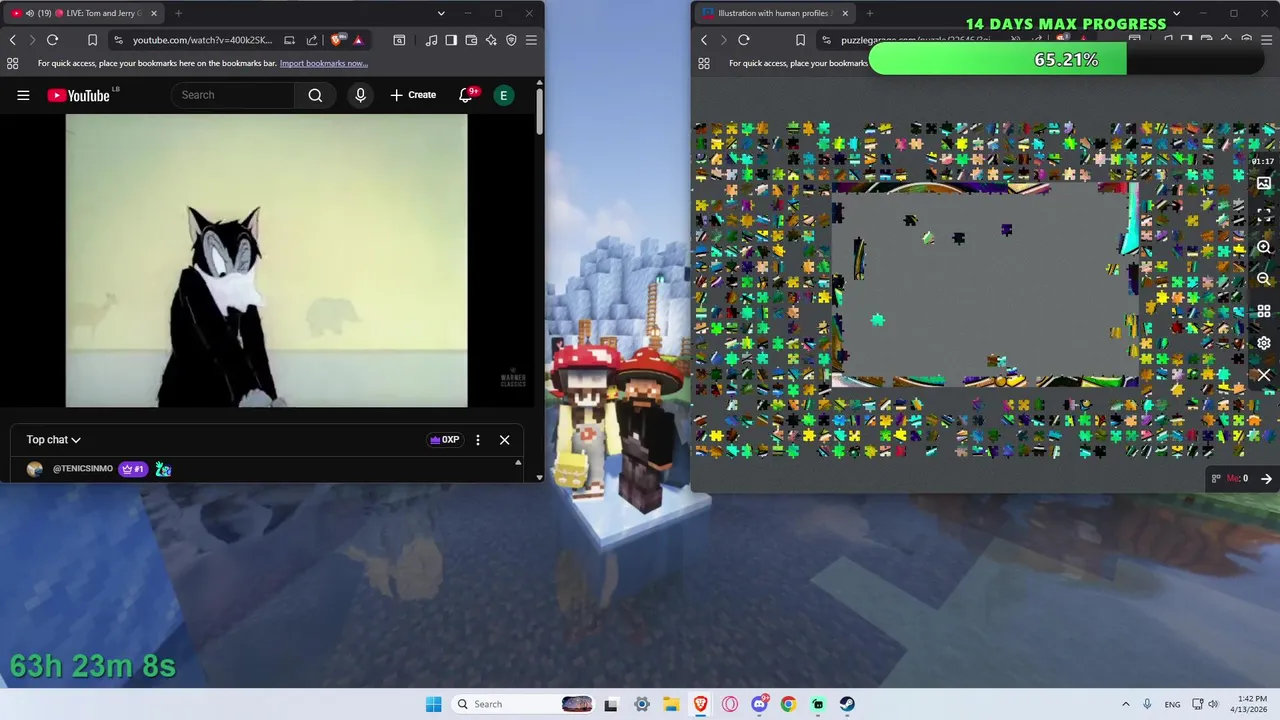
Task: Open the playlist music note icon in YouTube window
Action: click(x=431, y=40)
